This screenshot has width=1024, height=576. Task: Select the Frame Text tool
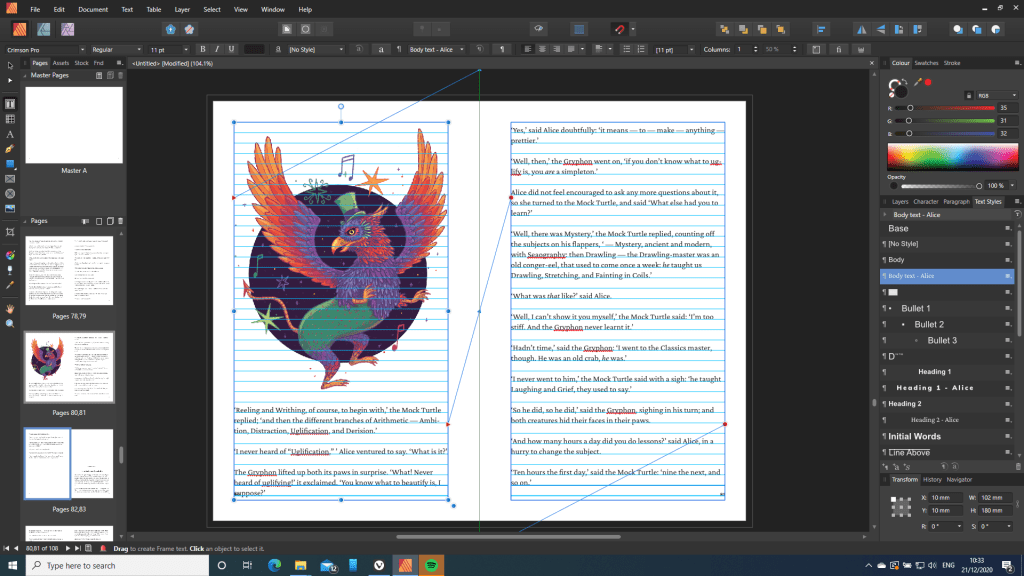click(x=10, y=104)
